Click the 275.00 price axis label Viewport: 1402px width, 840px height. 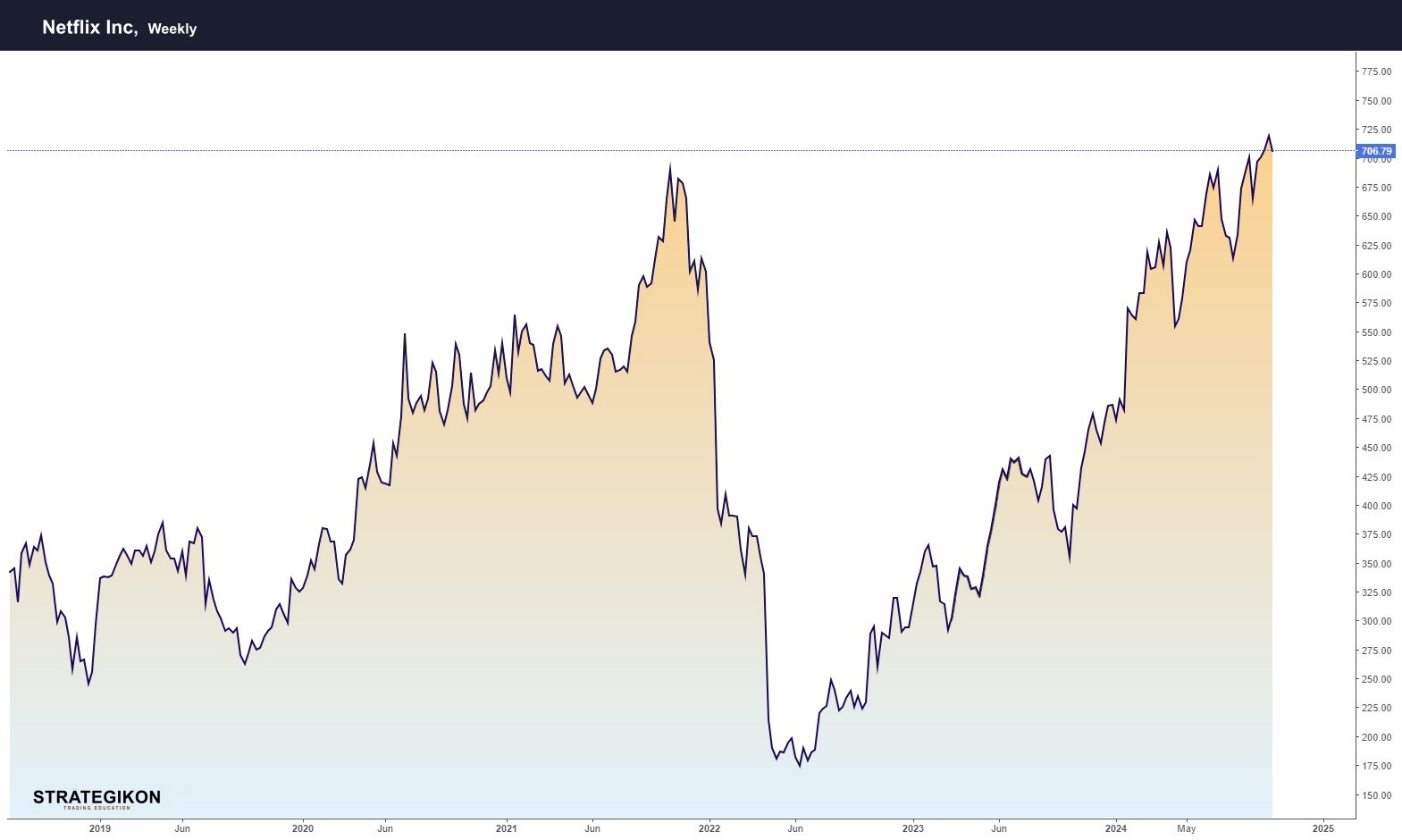click(1376, 651)
